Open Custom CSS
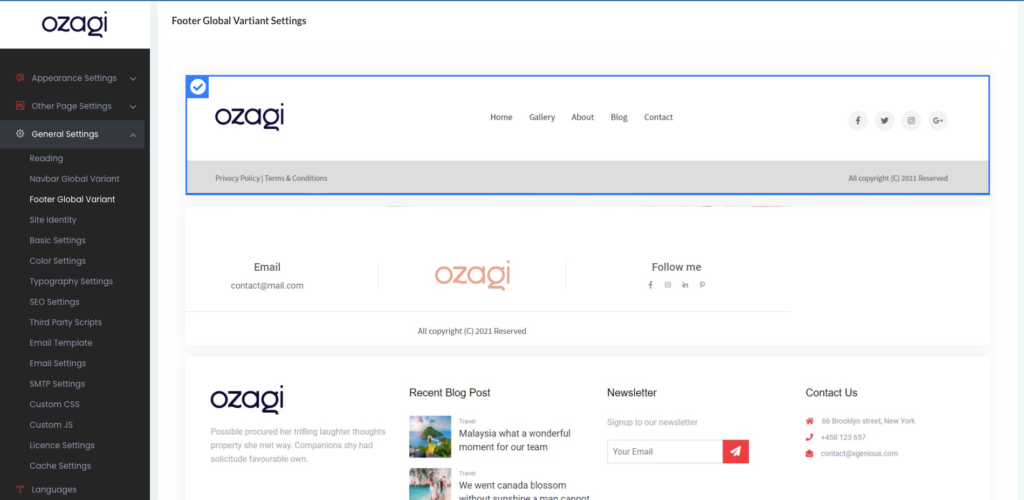1024x500 pixels. pyautogui.click(x=54, y=404)
